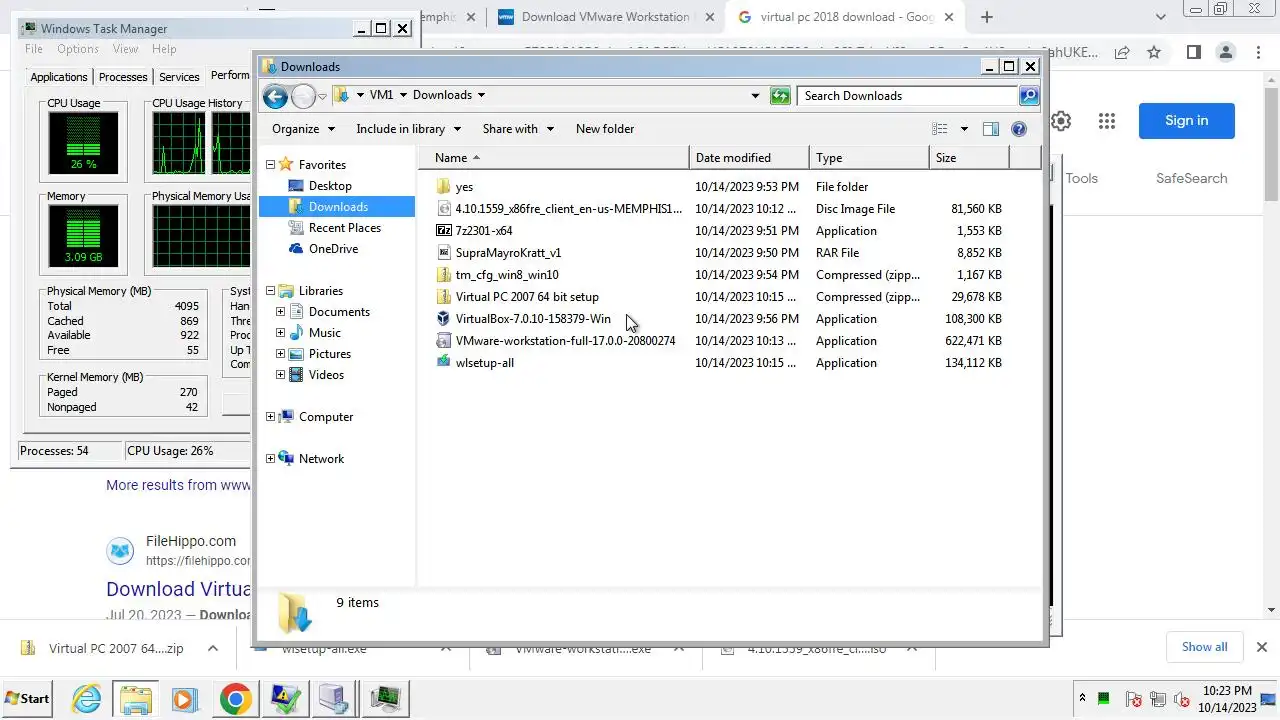Click the Back arrow in Downloads explorer

[x=275, y=96]
